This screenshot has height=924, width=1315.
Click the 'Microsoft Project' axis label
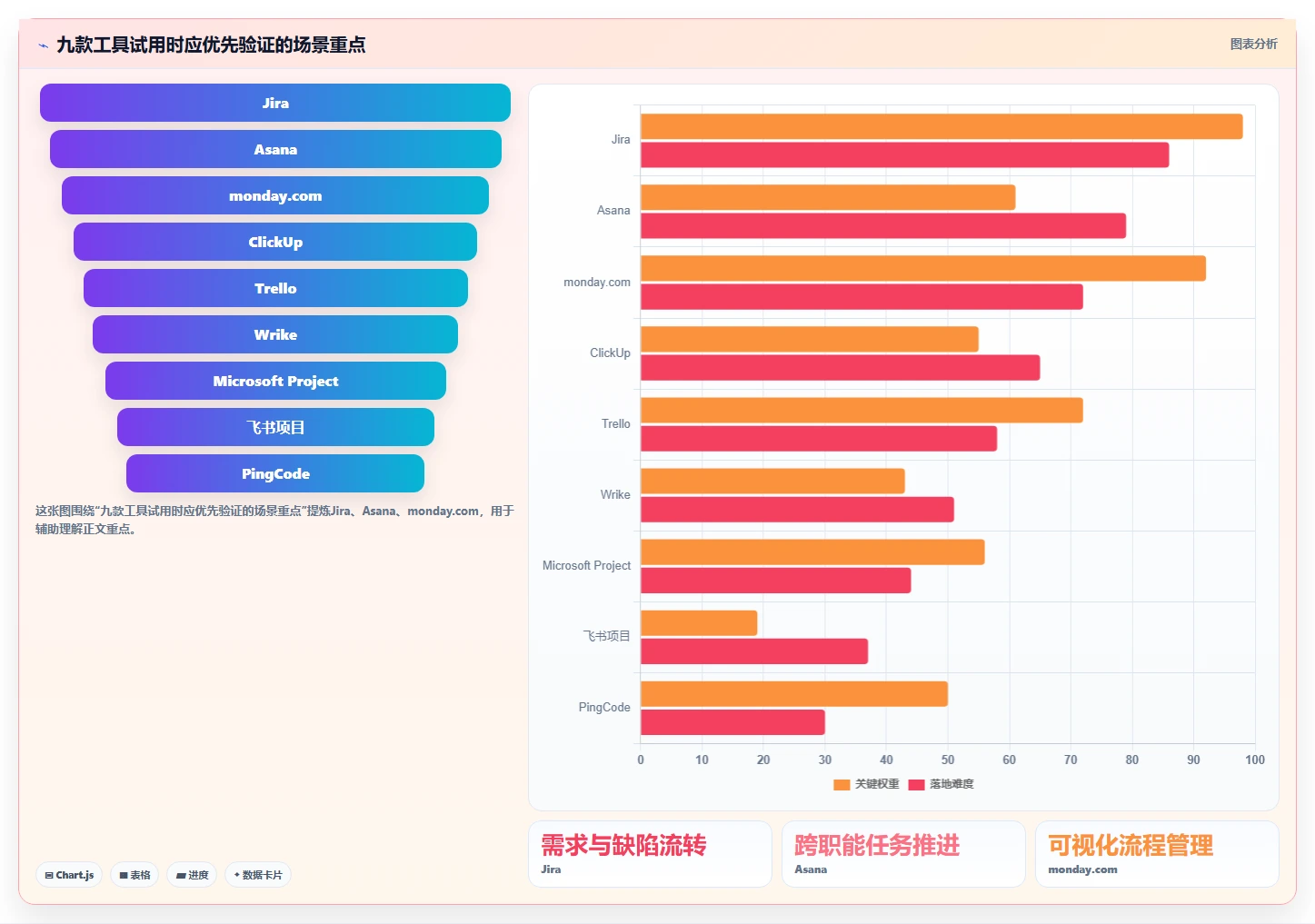(x=586, y=565)
